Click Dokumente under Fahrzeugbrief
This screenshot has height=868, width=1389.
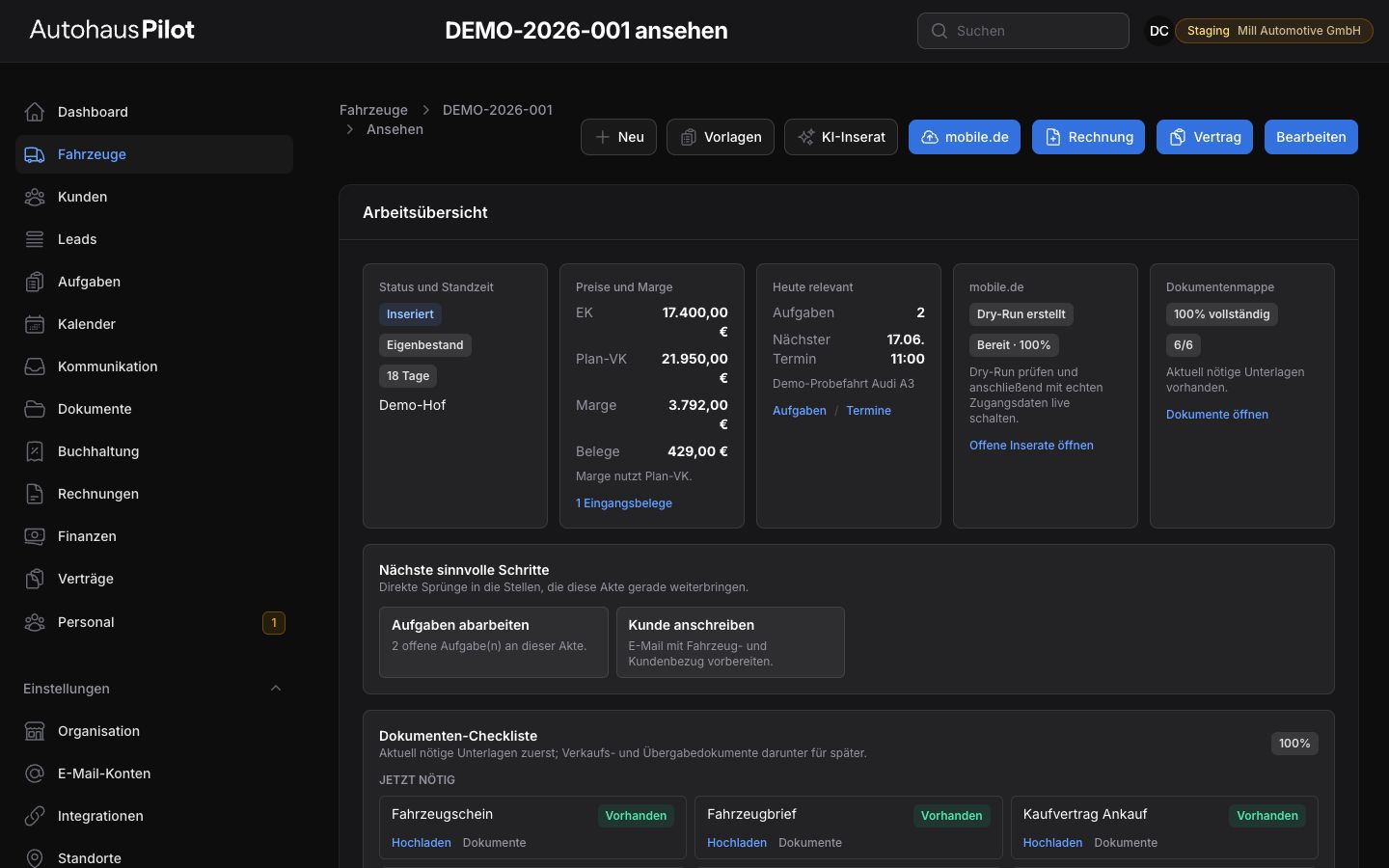810,843
